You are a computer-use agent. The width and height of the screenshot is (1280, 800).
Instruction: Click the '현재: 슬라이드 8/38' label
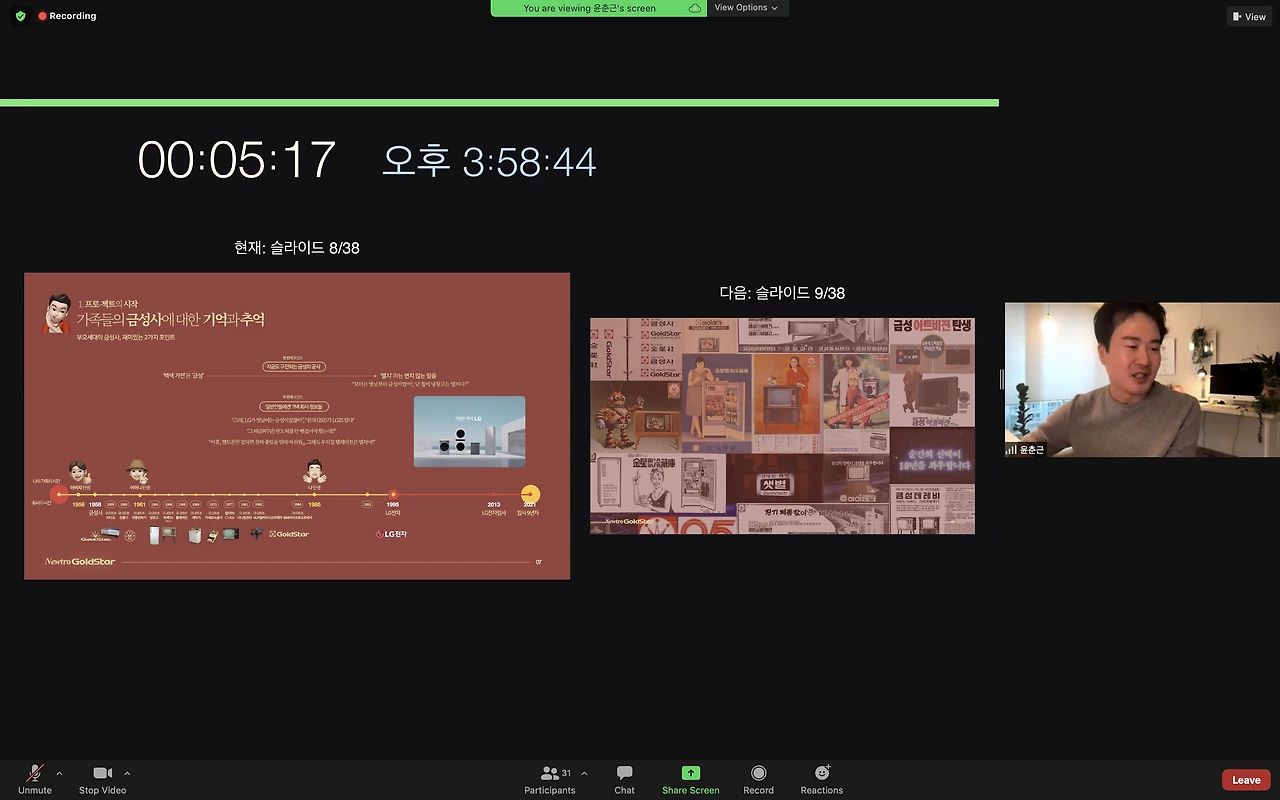(x=297, y=248)
